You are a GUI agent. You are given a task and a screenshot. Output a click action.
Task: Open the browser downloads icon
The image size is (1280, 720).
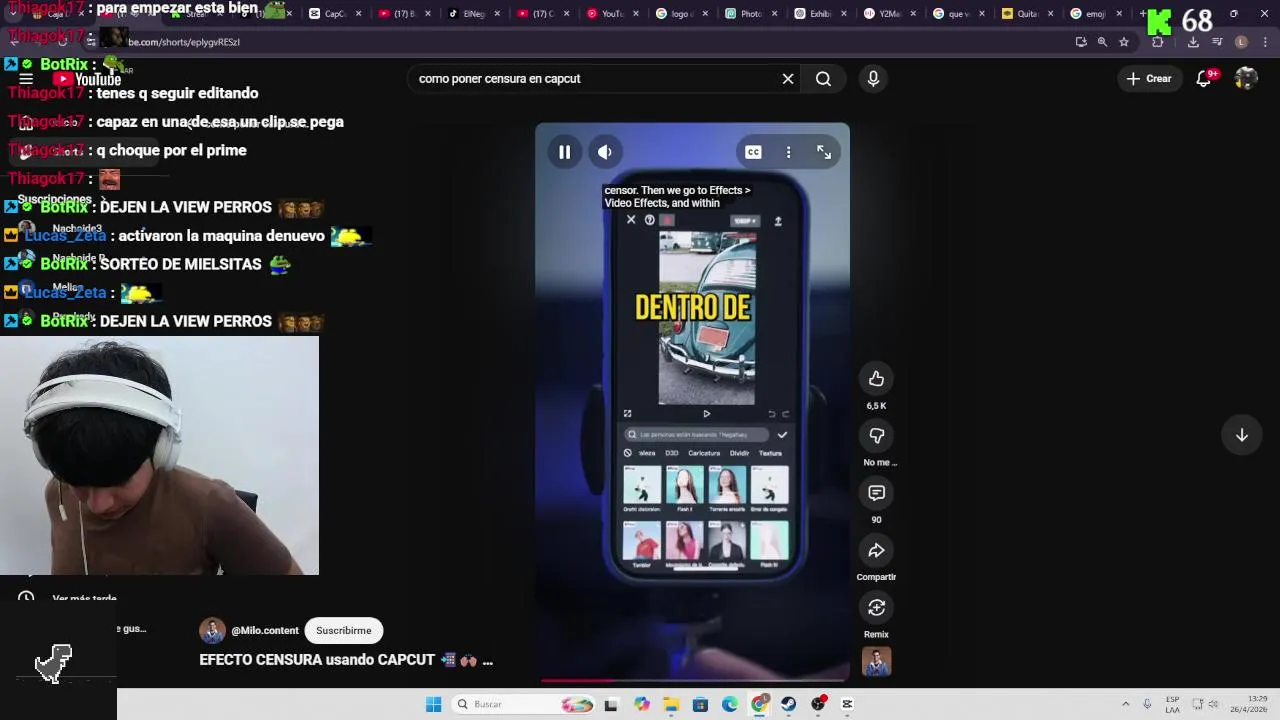(x=1193, y=42)
